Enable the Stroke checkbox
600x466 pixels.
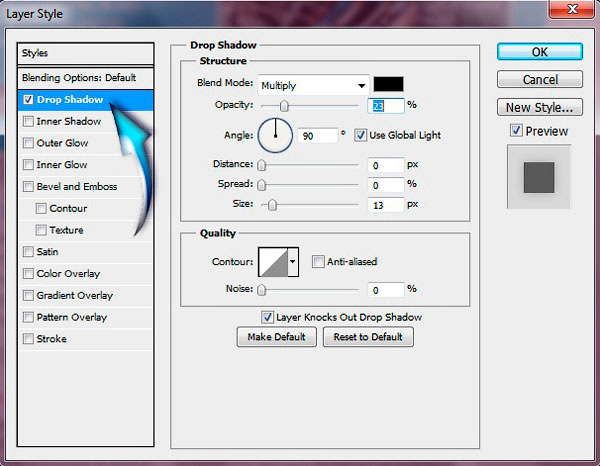click(x=28, y=339)
